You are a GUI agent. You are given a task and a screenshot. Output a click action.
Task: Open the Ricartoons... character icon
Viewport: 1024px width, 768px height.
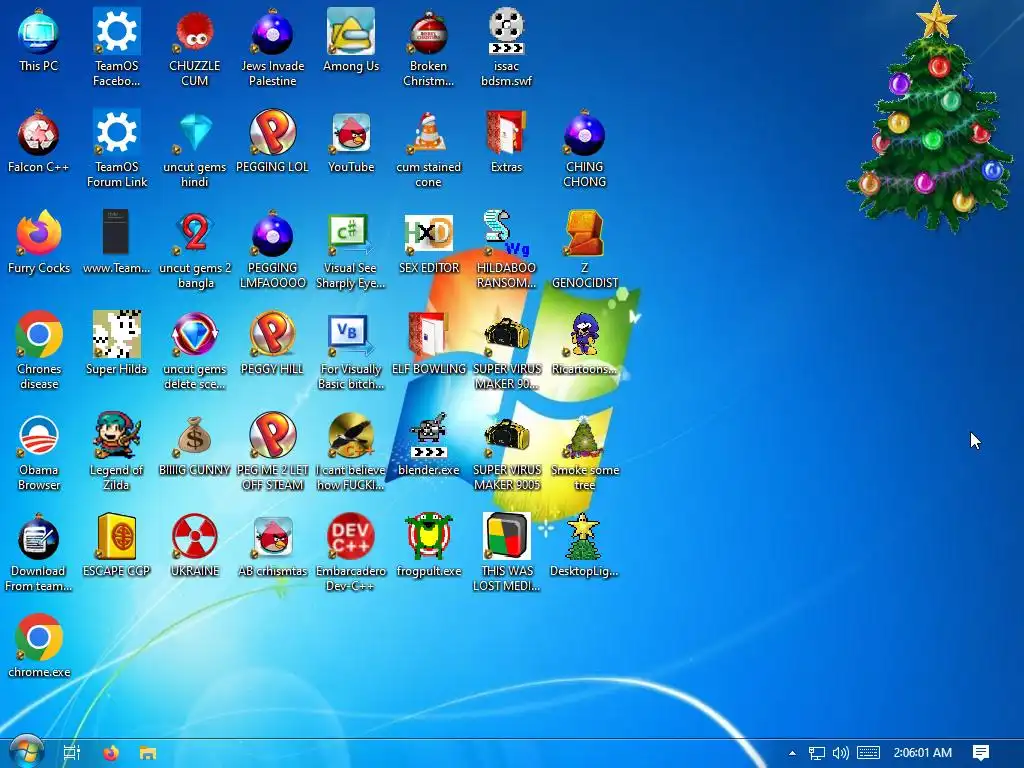coord(584,344)
